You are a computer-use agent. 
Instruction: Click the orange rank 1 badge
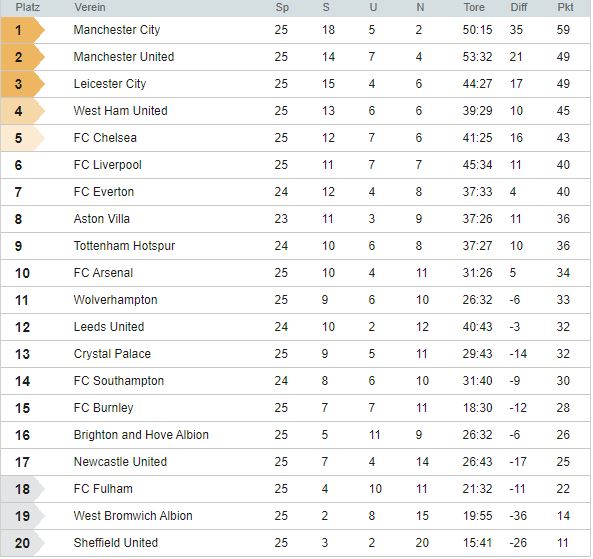pos(23,30)
